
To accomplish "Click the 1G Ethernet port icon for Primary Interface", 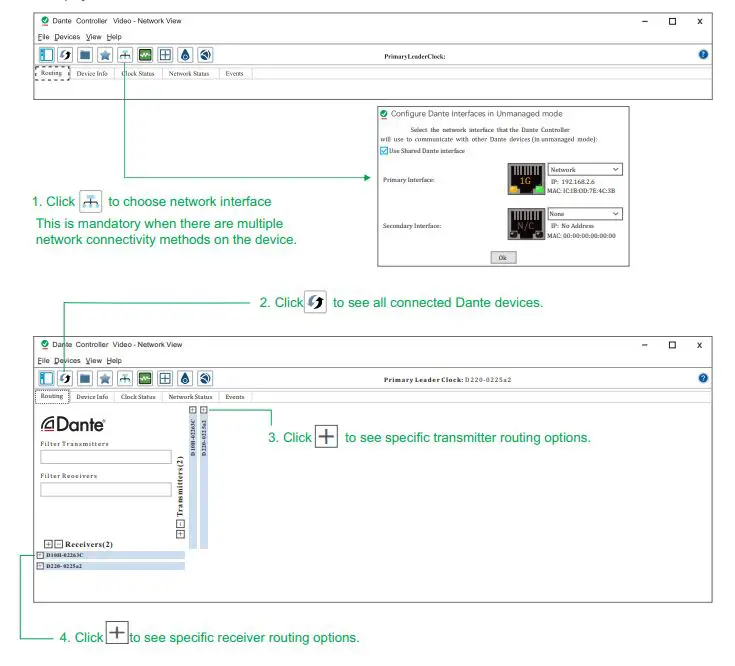I will (x=526, y=179).
